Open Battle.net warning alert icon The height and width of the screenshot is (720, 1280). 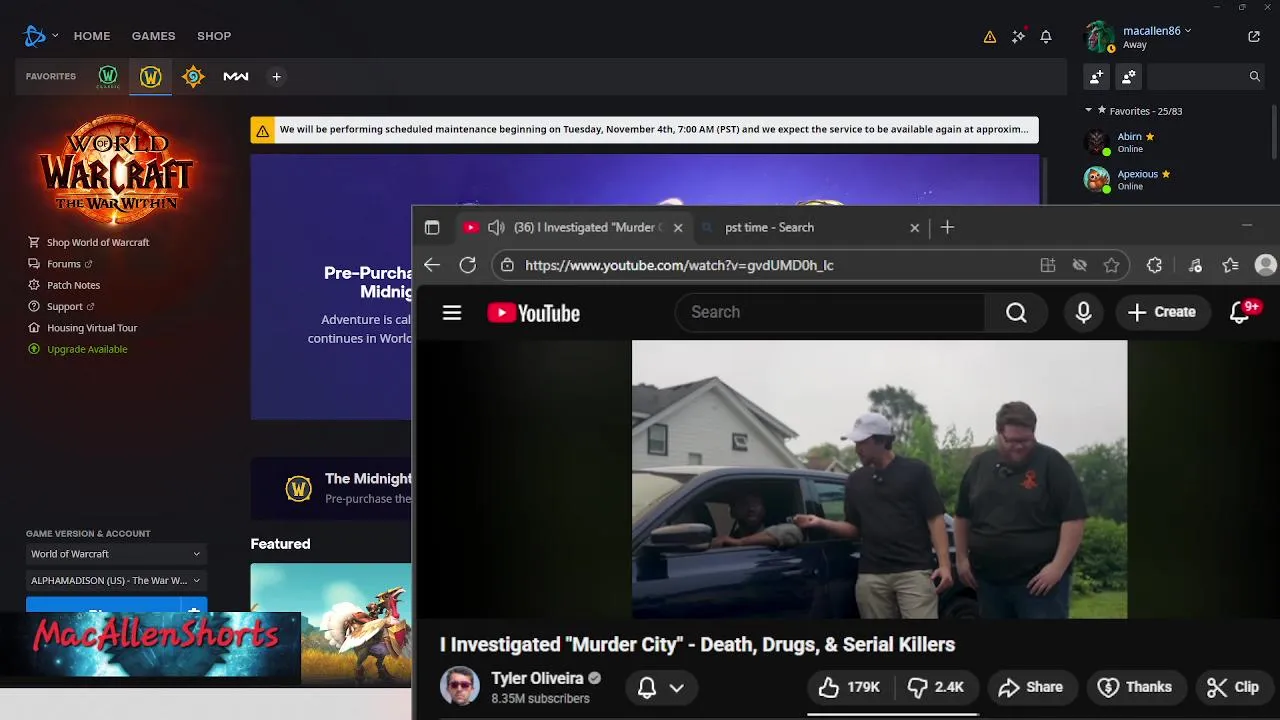[990, 37]
